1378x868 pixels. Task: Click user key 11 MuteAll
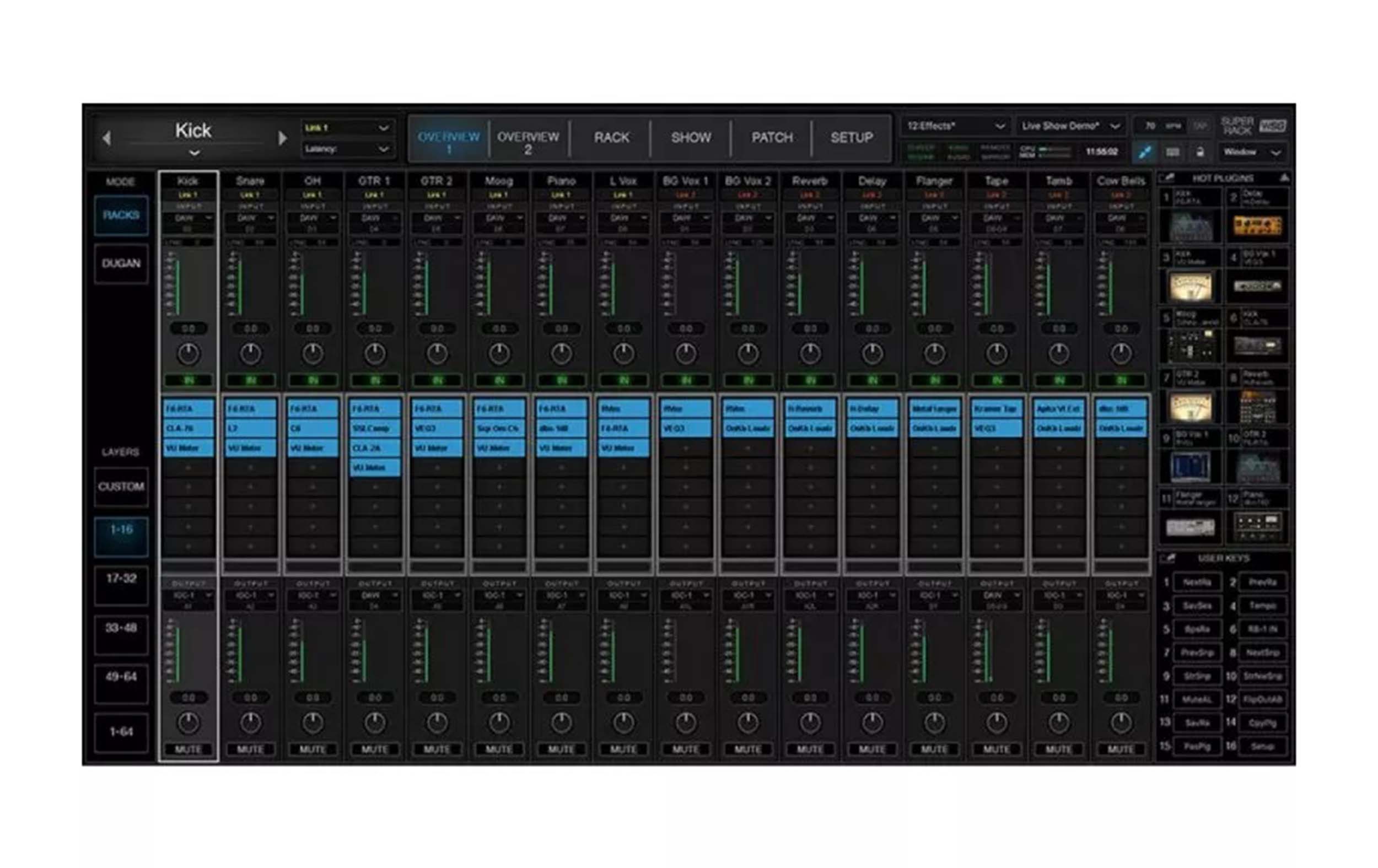(1196, 700)
